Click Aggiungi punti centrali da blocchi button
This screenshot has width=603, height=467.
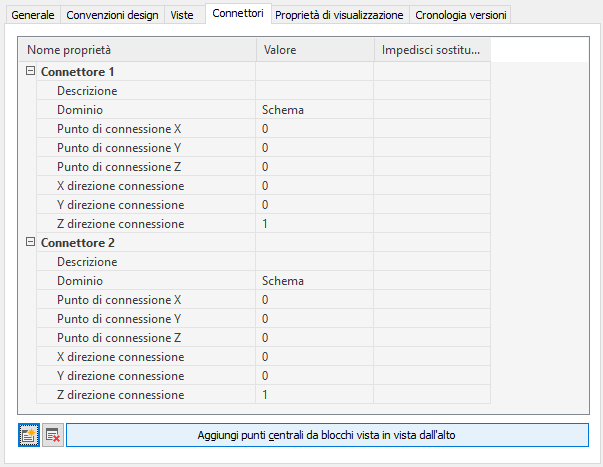327,435
